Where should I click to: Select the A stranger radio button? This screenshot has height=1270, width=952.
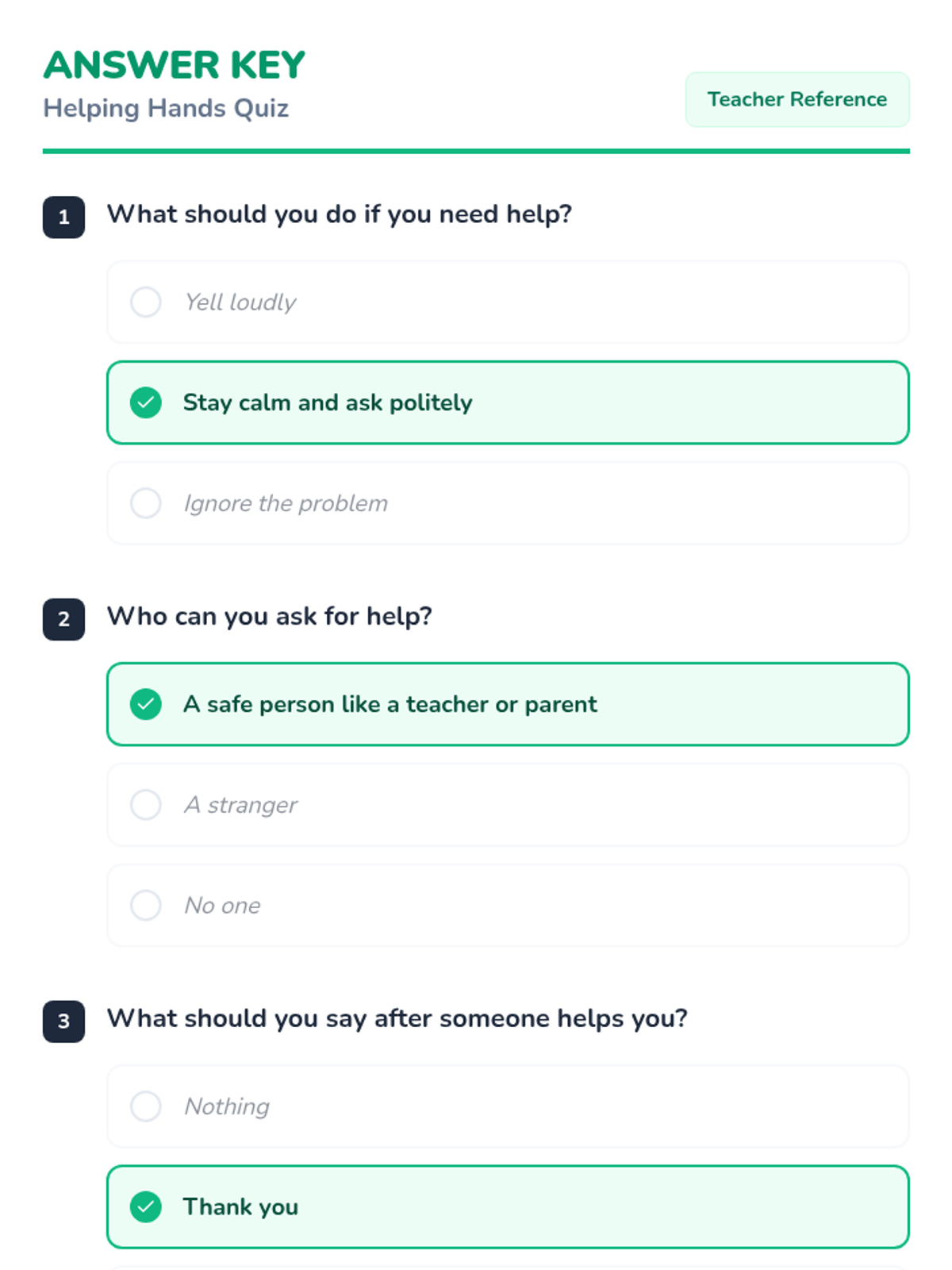pos(146,804)
